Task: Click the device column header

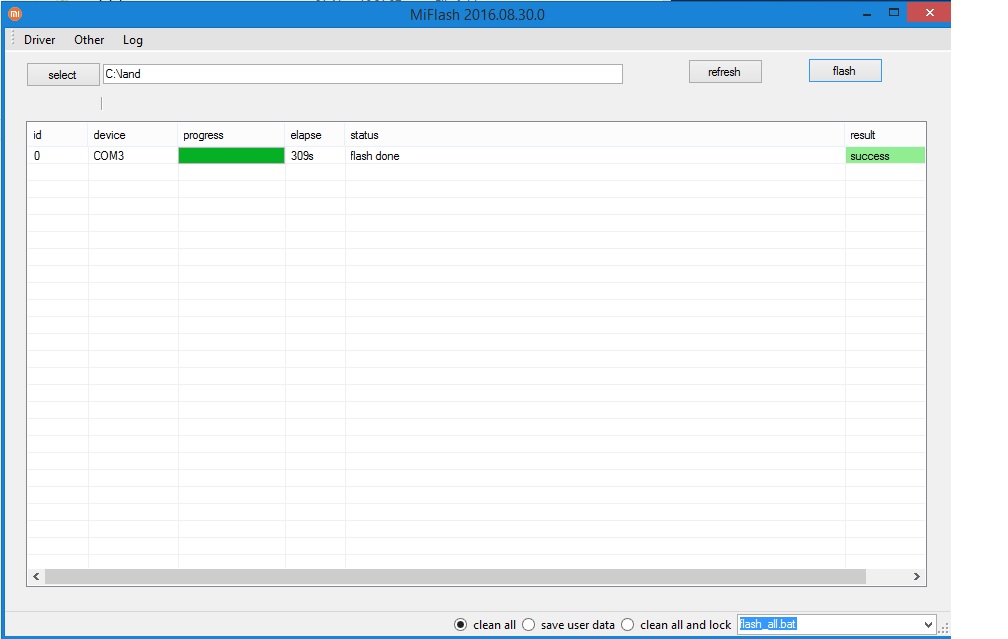Action: coord(132,135)
